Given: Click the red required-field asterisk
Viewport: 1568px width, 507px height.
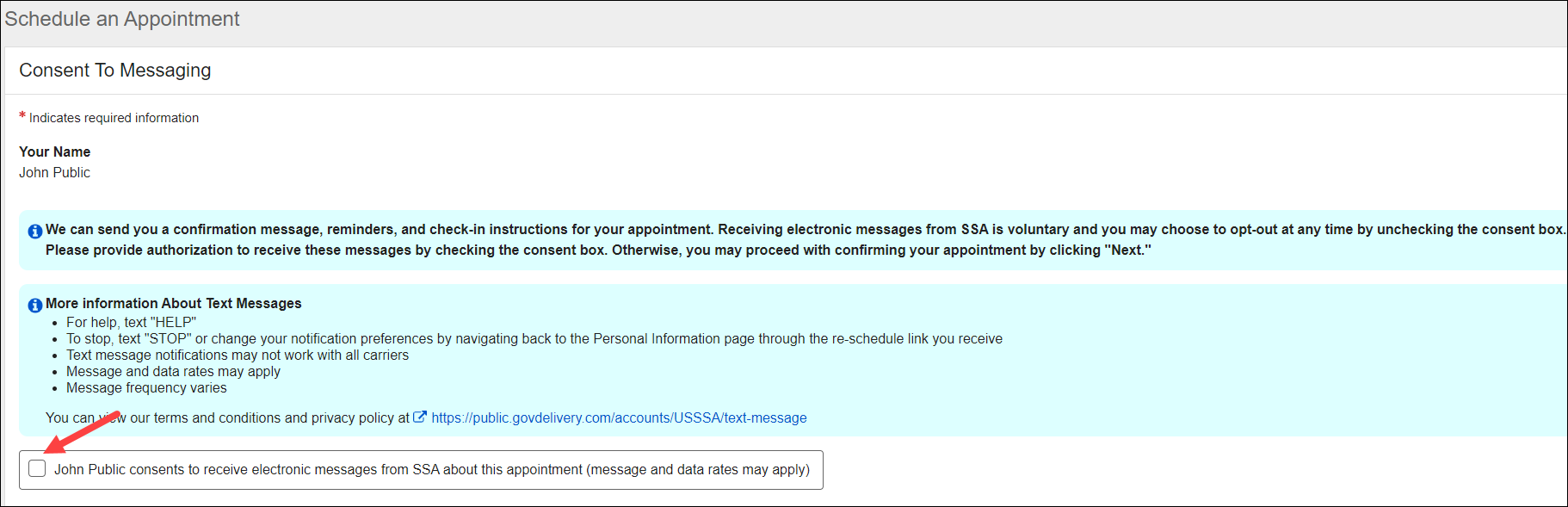Looking at the screenshot, I should (22, 116).
